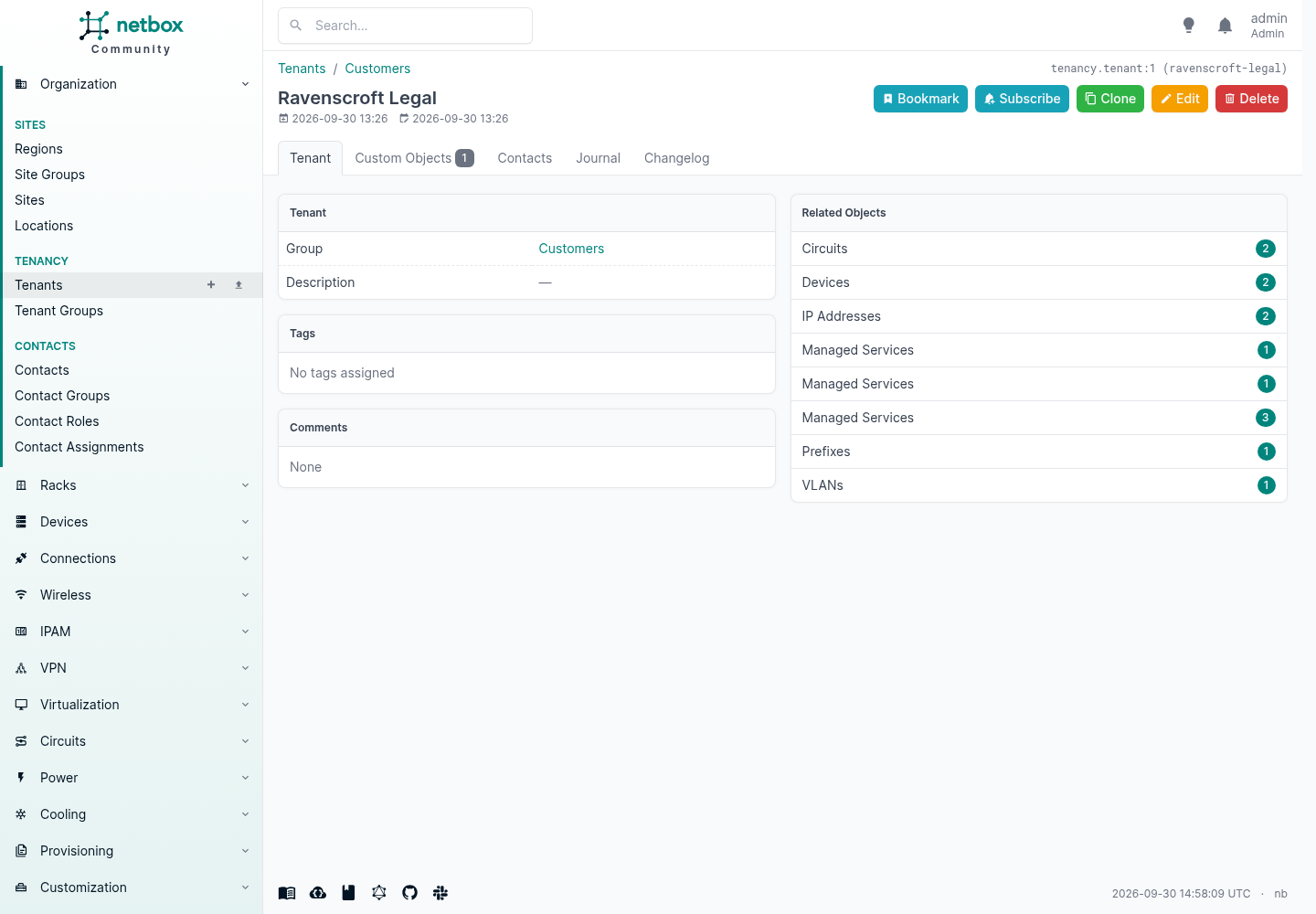Open the docs book icon in footer
Screen dimensions: 1316x914
[287, 893]
